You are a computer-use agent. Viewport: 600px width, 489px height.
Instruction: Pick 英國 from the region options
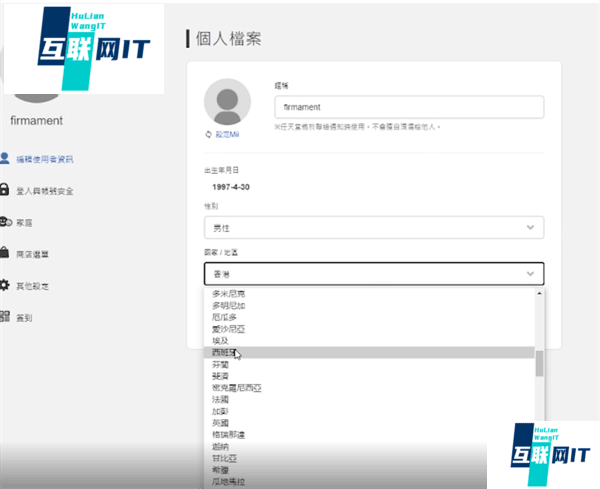click(x=219, y=422)
